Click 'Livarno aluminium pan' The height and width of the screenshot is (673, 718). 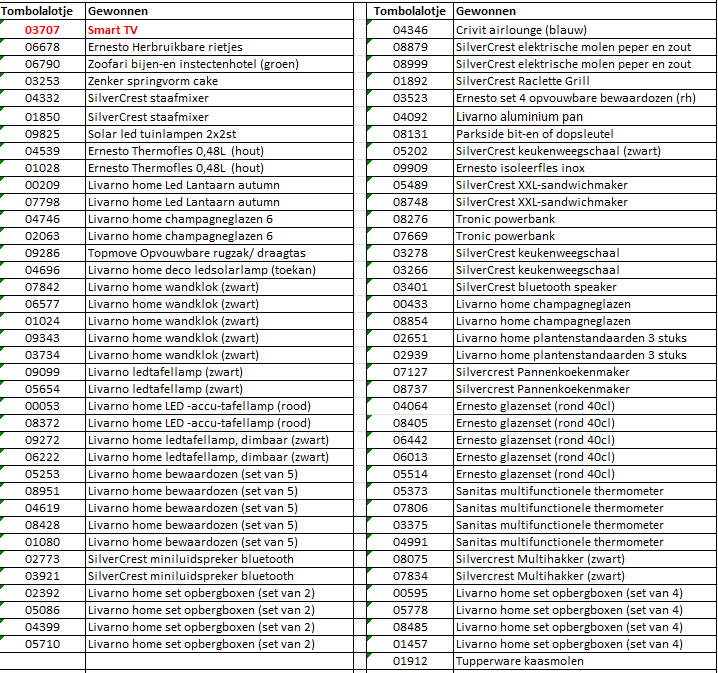click(519, 117)
